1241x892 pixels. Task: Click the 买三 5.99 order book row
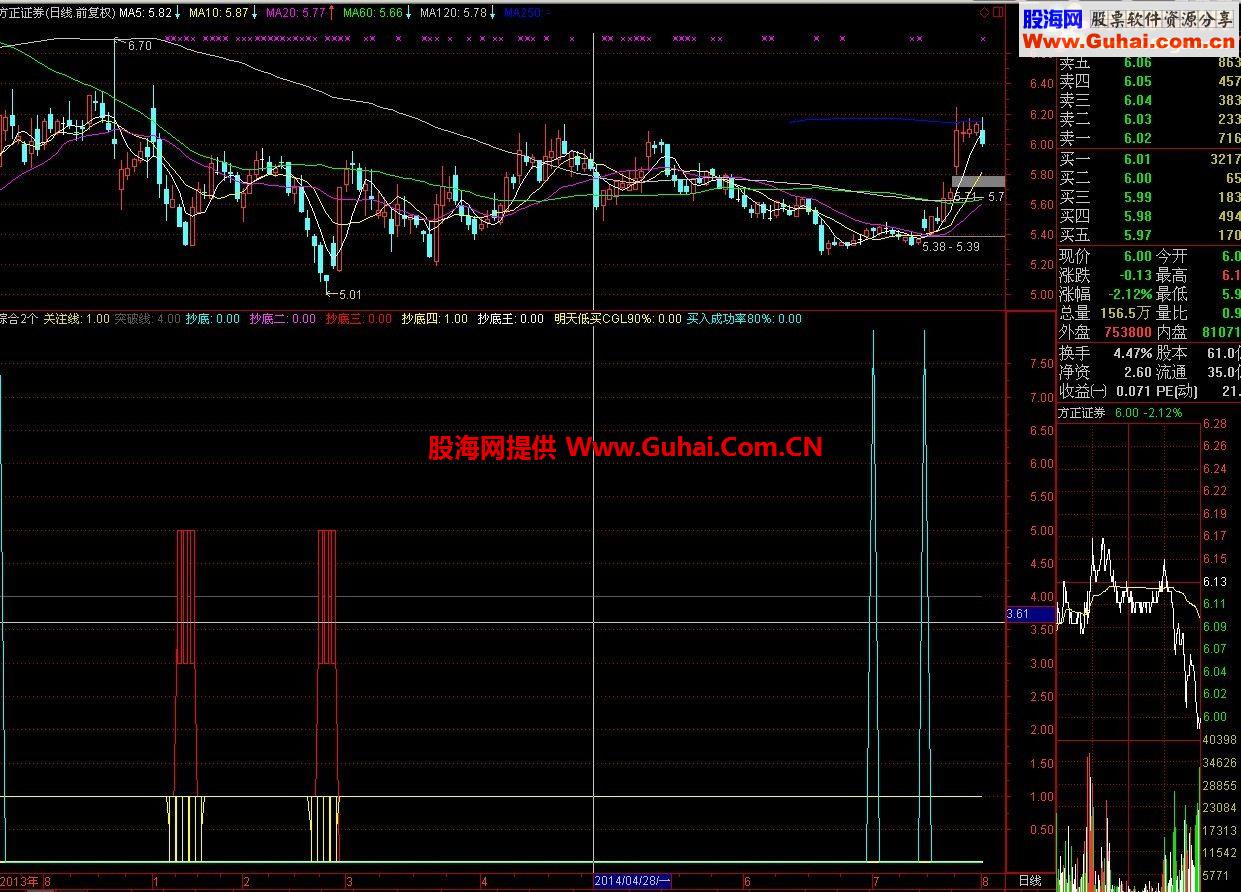click(1148, 197)
